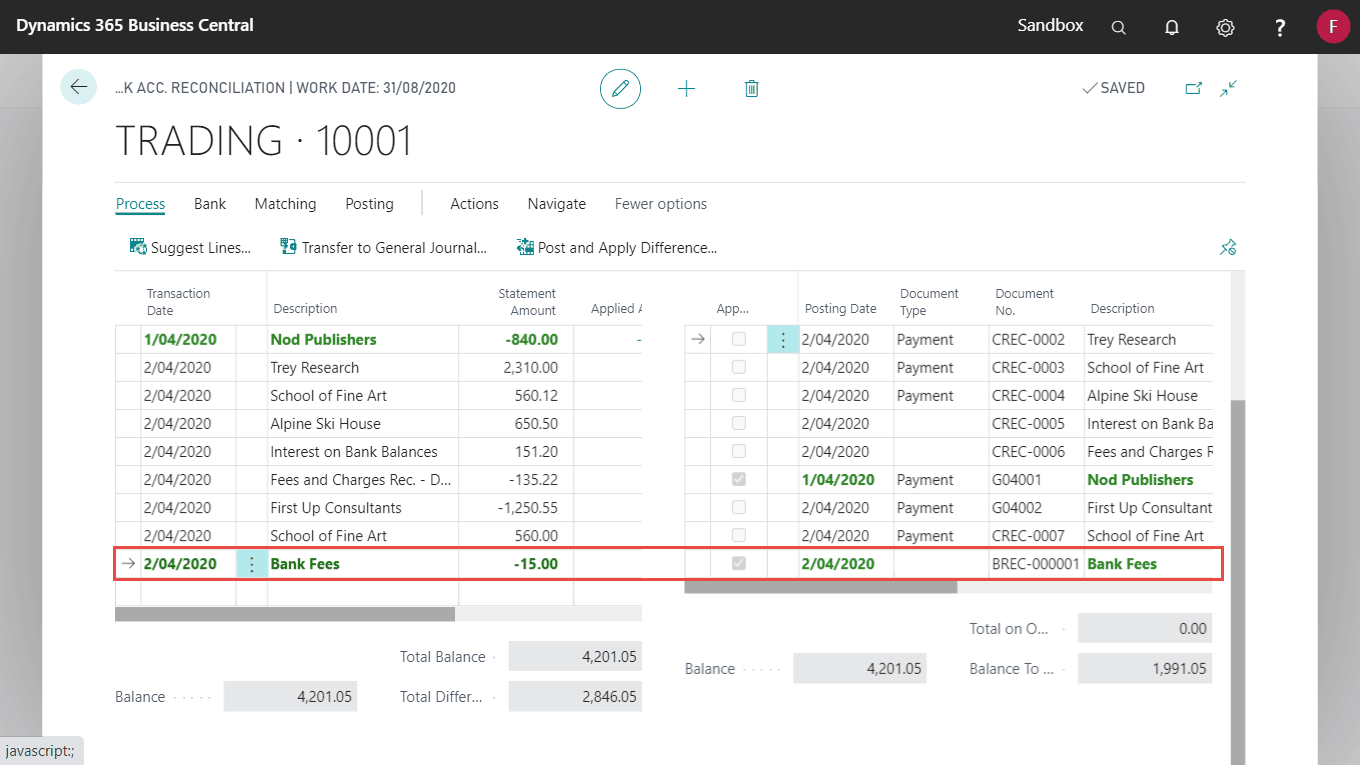Open settings gear in header
The width and height of the screenshot is (1360, 766).
coord(1225,27)
